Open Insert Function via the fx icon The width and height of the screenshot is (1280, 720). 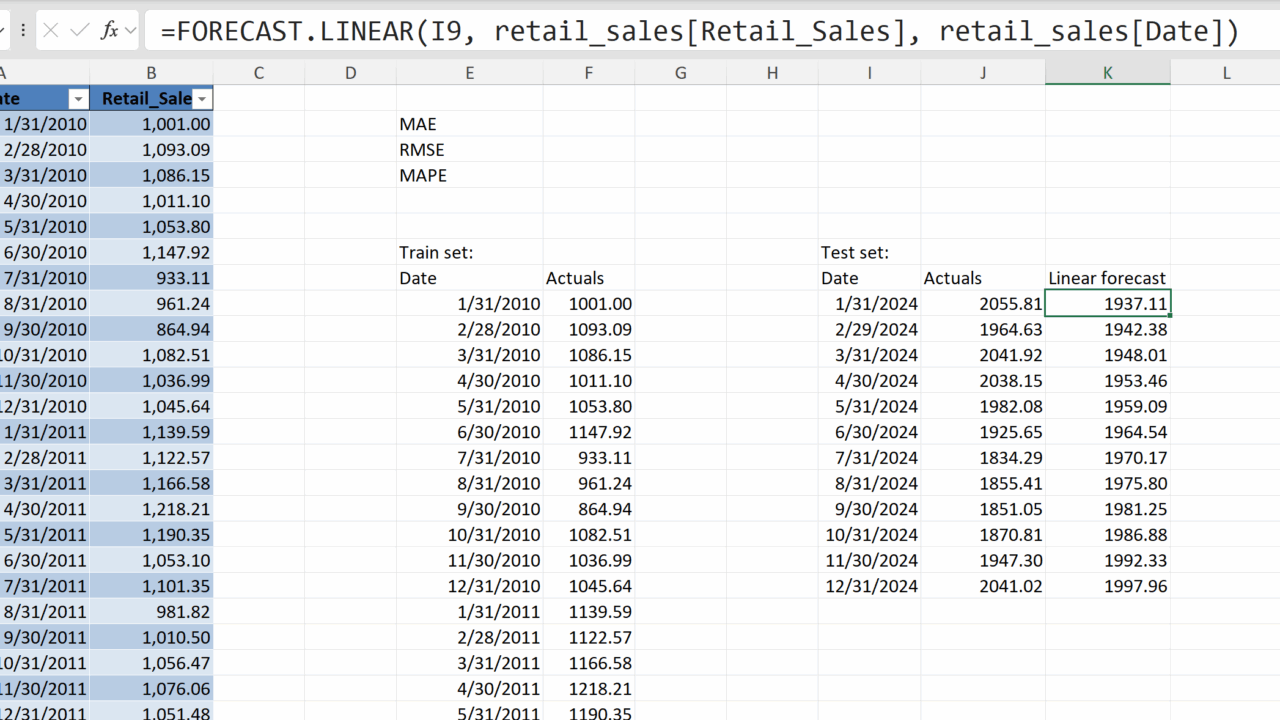coord(109,31)
